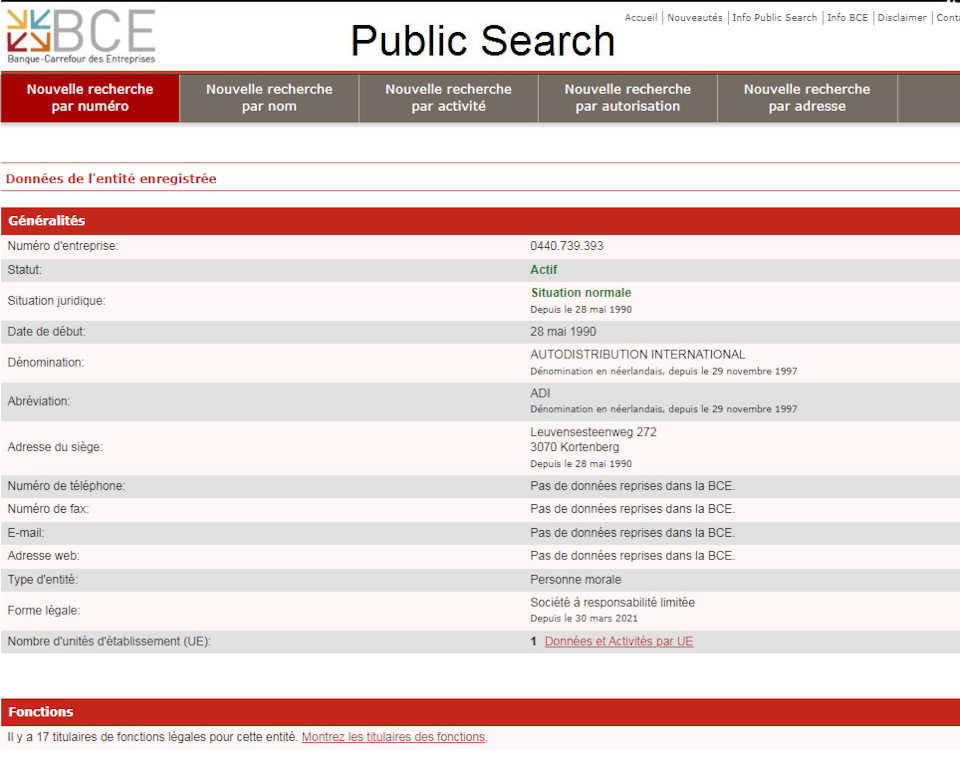The width and height of the screenshot is (960, 775).
Task: Click the Généralités section header
Action: pos(480,221)
